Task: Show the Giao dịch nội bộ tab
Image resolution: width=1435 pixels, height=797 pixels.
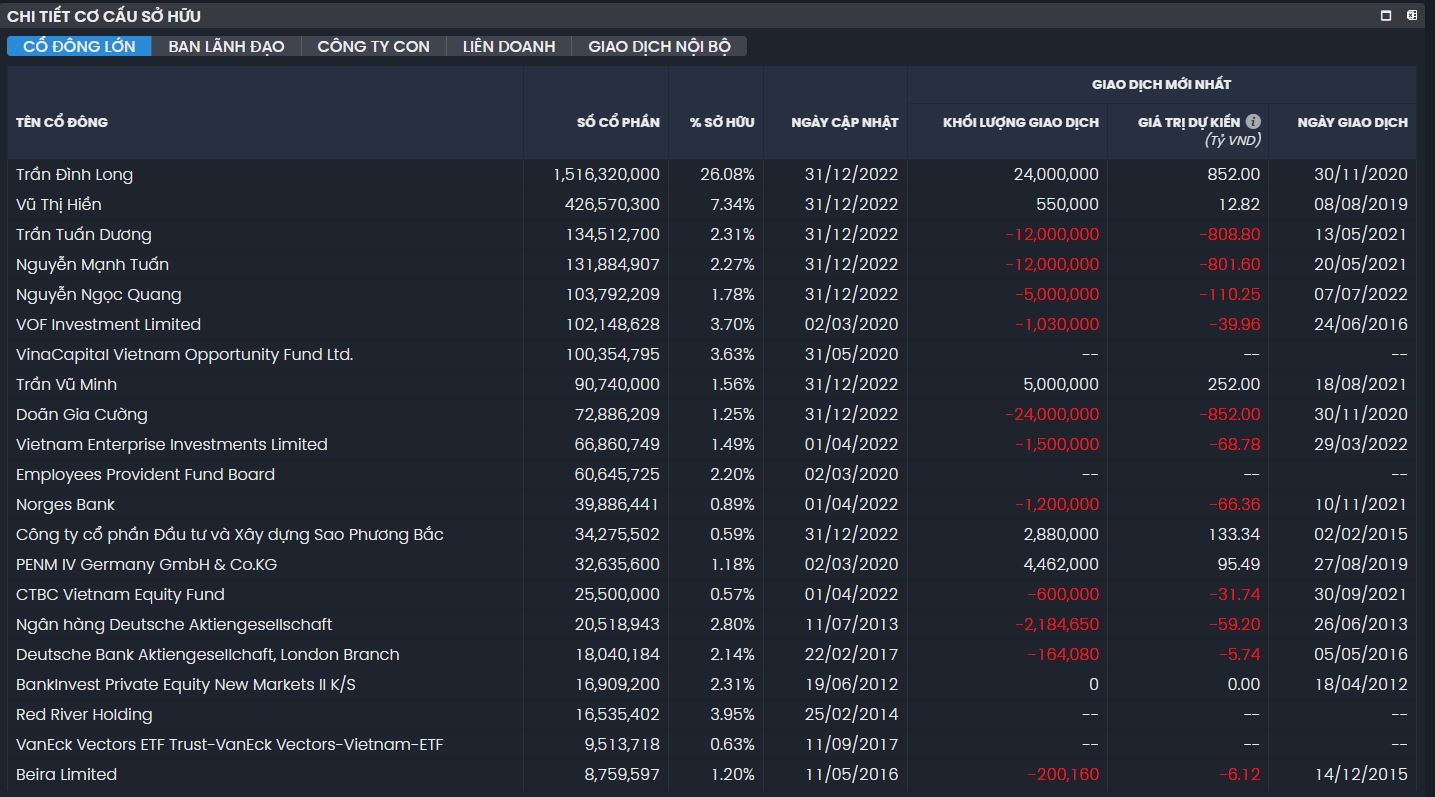Action: pos(659,46)
